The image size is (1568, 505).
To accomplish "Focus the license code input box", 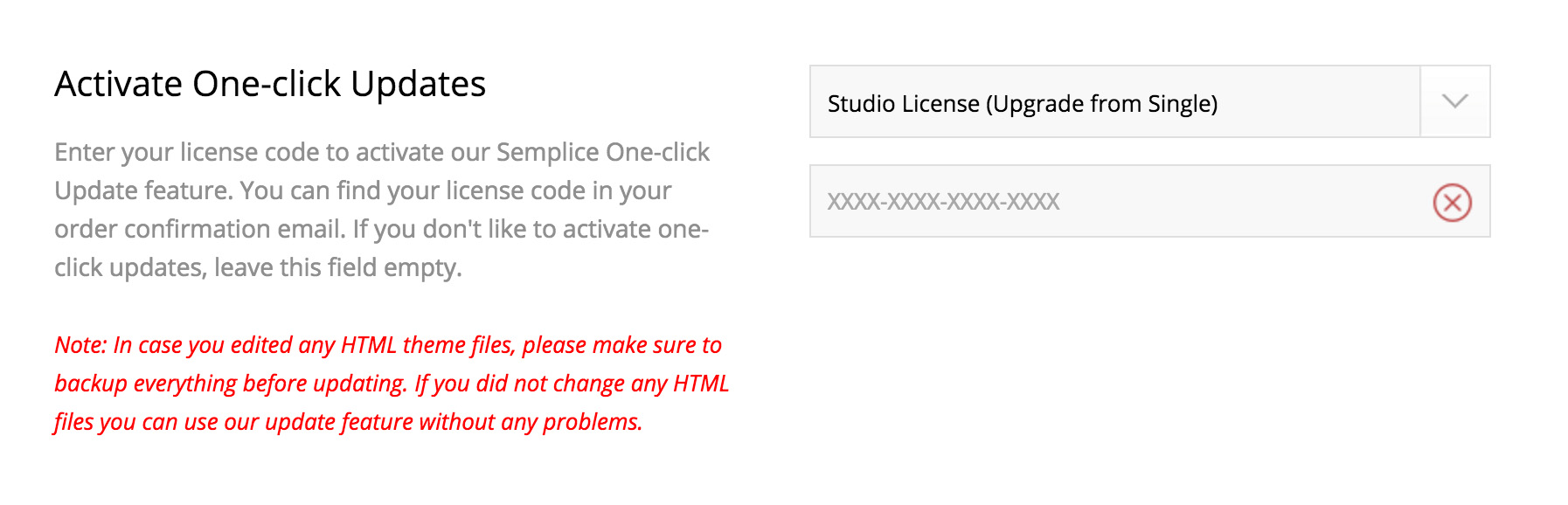I will pos(1224,202).
